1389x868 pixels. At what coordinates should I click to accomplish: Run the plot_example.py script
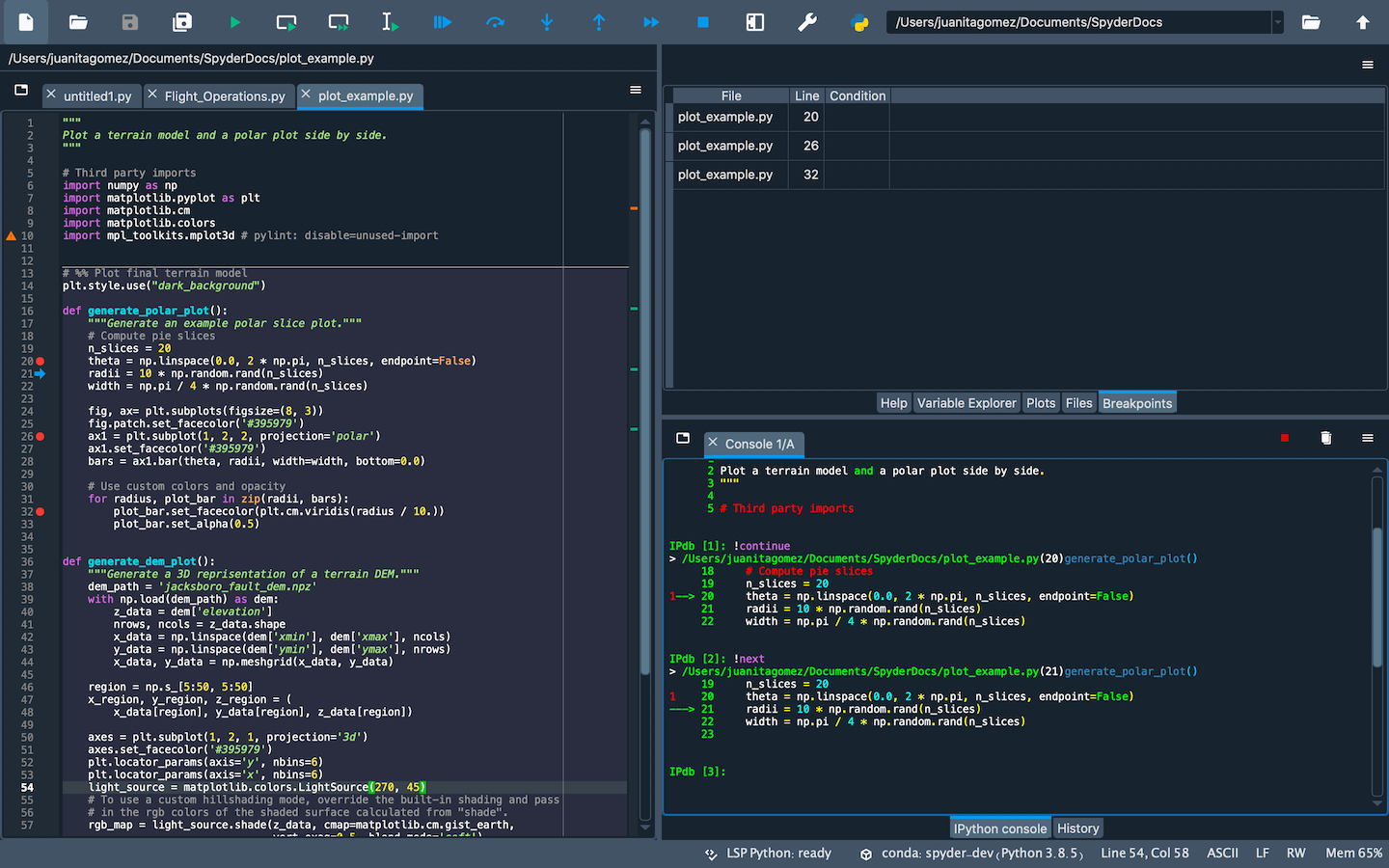tap(235, 21)
